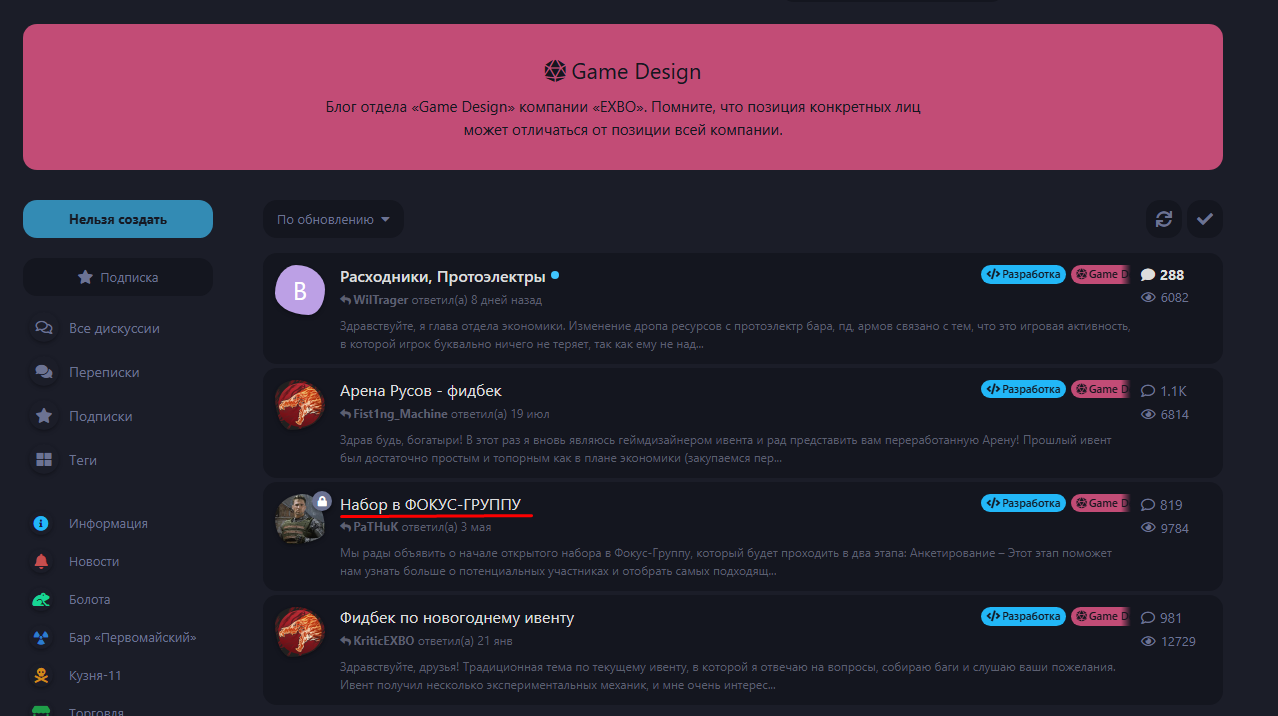Click lock icon on ФОКУС-ГРУППУ discussion avatar
Screen dimensions: 1278x716
[x=322, y=500]
